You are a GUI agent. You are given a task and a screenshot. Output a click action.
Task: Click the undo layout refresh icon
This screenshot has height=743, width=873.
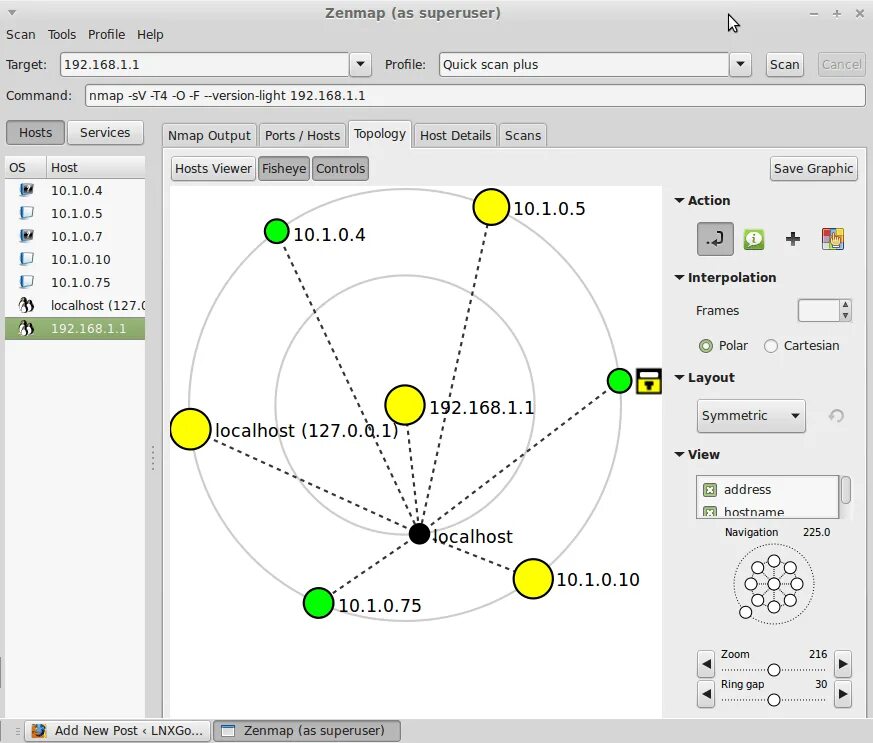point(836,416)
